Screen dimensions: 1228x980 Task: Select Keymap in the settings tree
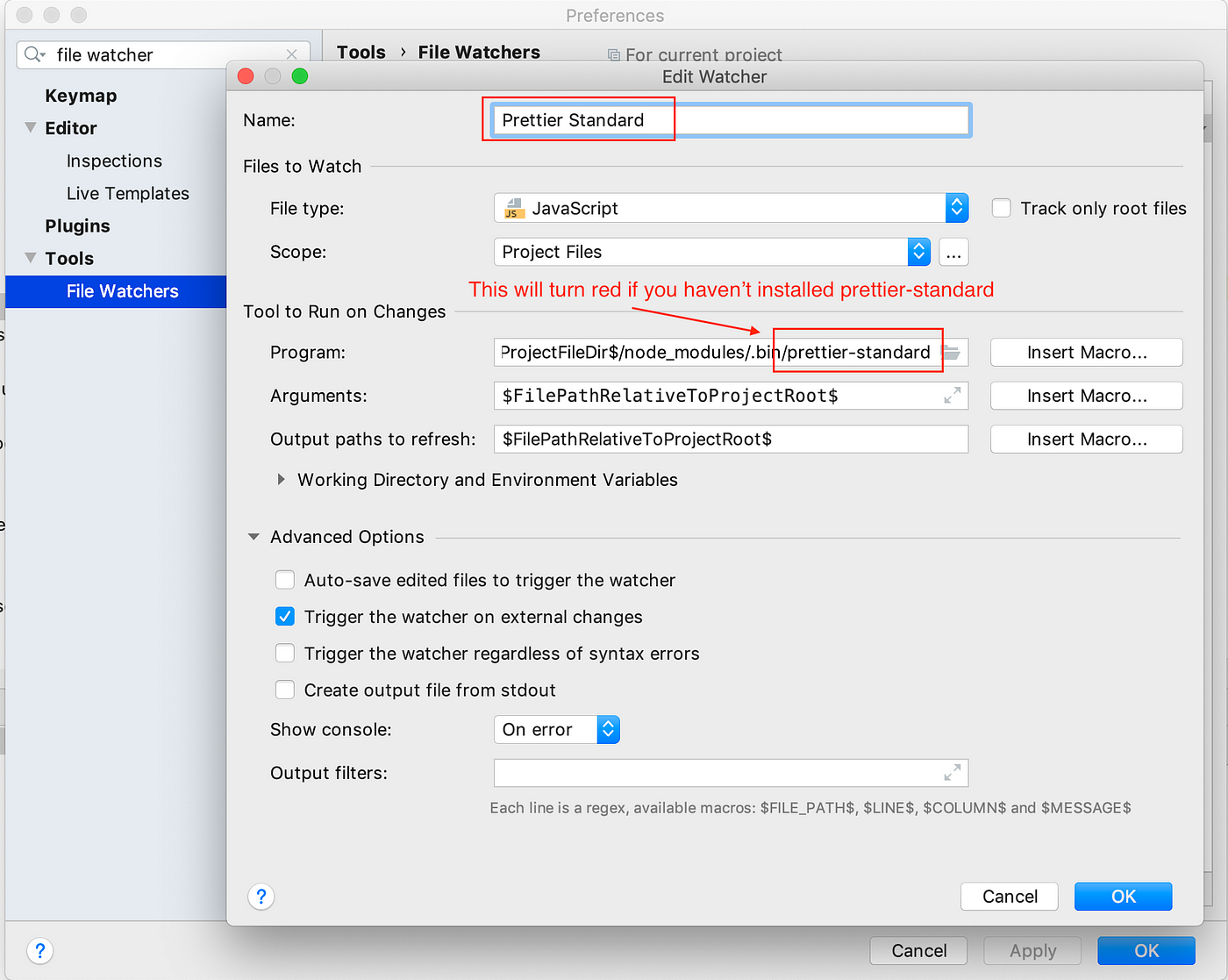(81, 96)
